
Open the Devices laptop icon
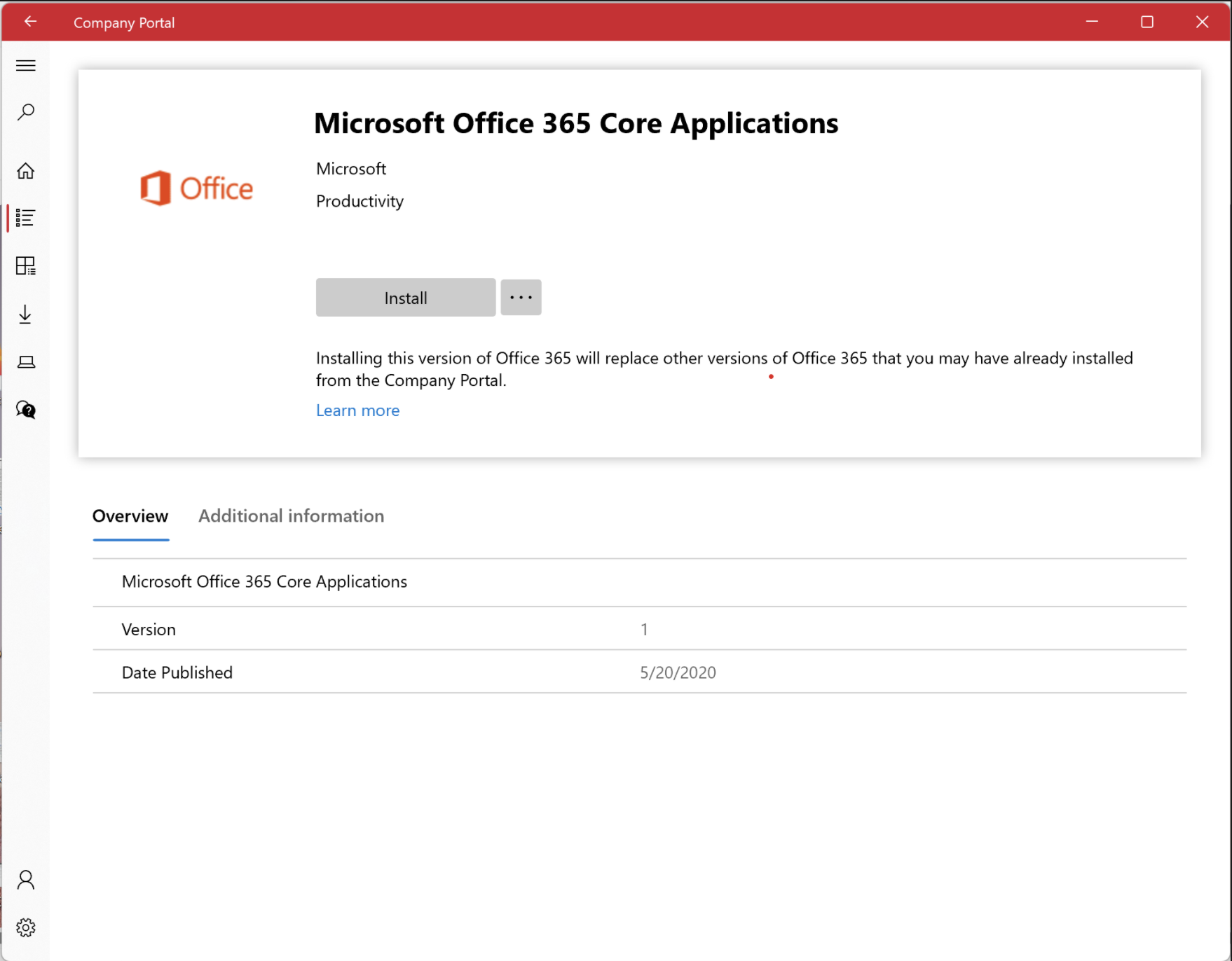click(26, 362)
